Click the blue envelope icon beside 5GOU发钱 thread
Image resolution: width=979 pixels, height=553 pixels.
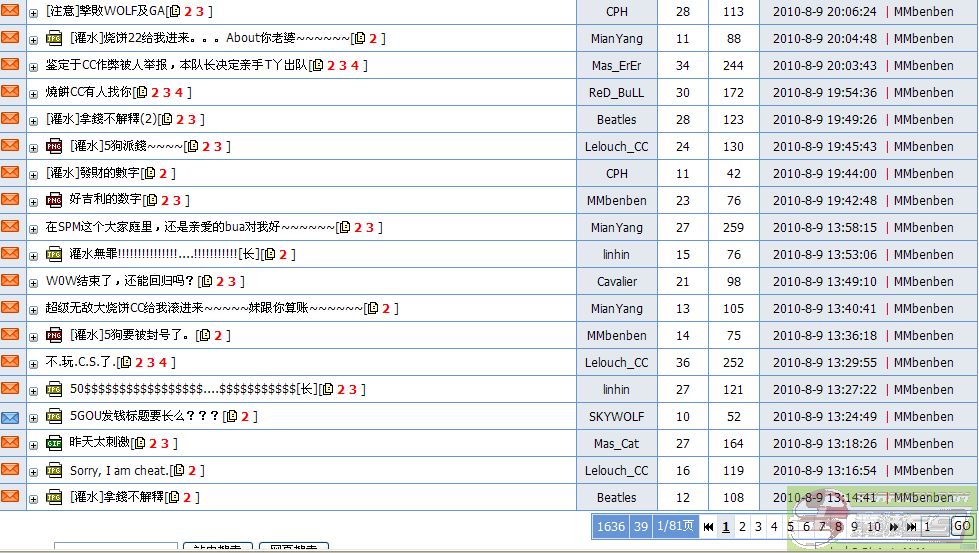(x=10, y=416)
